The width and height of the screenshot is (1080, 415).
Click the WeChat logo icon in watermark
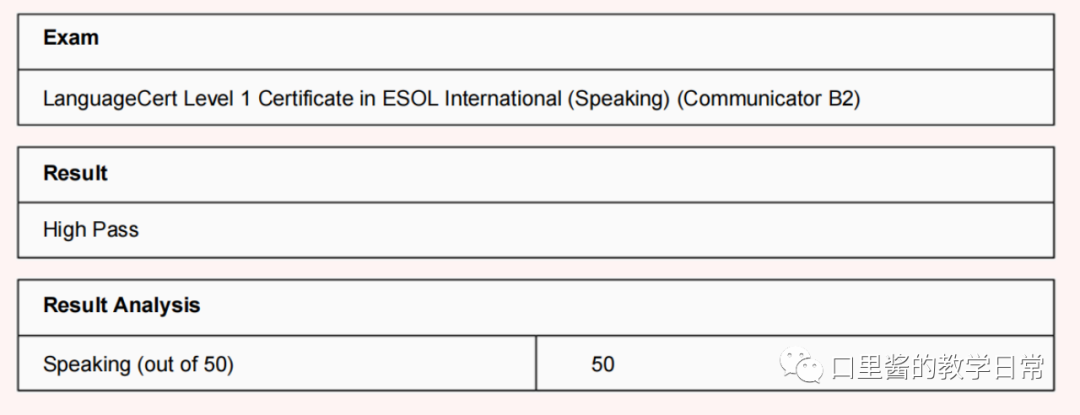click(x=801, y=365)
